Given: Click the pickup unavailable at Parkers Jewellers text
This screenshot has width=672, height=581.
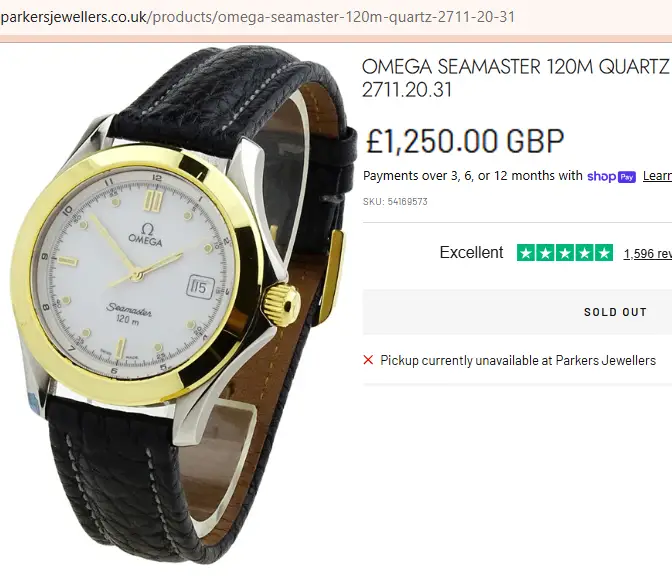Looking at the screenshot, I should (518, 360).
